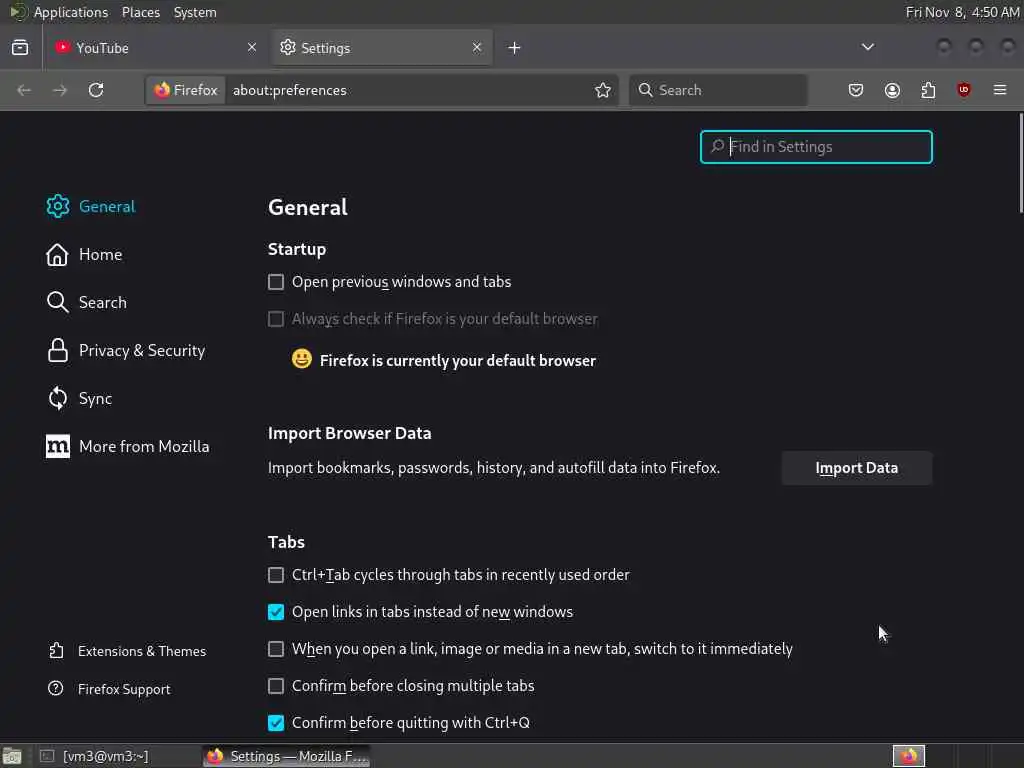Open the Applications system menu

point(70,12)
